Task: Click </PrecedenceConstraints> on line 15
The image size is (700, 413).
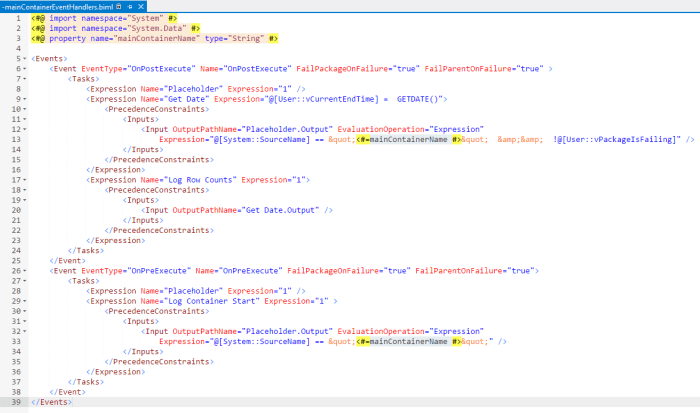Action: click(159, 159)
